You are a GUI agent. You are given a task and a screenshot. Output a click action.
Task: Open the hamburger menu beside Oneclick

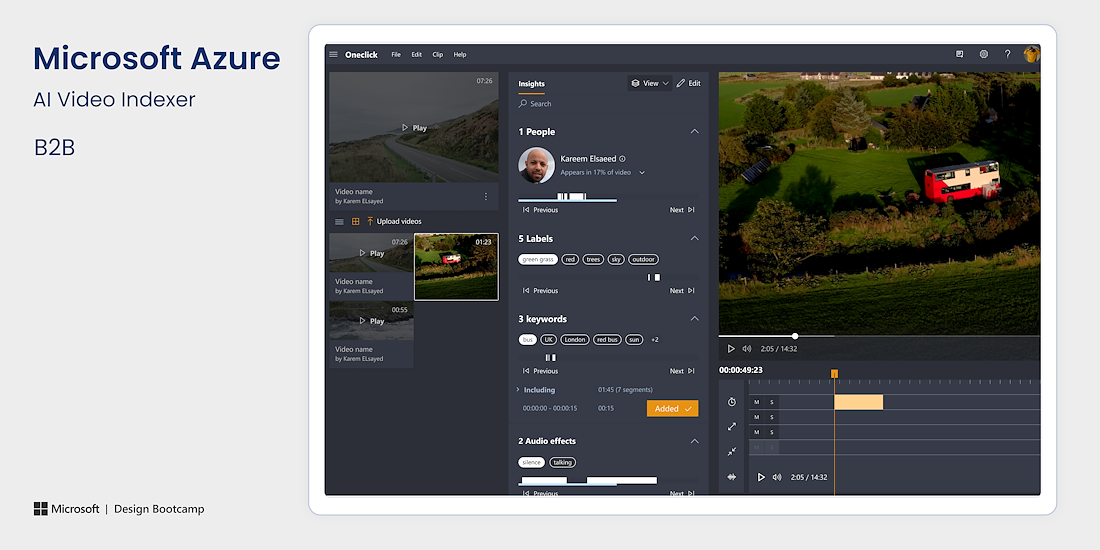click(x=334, y=55)
